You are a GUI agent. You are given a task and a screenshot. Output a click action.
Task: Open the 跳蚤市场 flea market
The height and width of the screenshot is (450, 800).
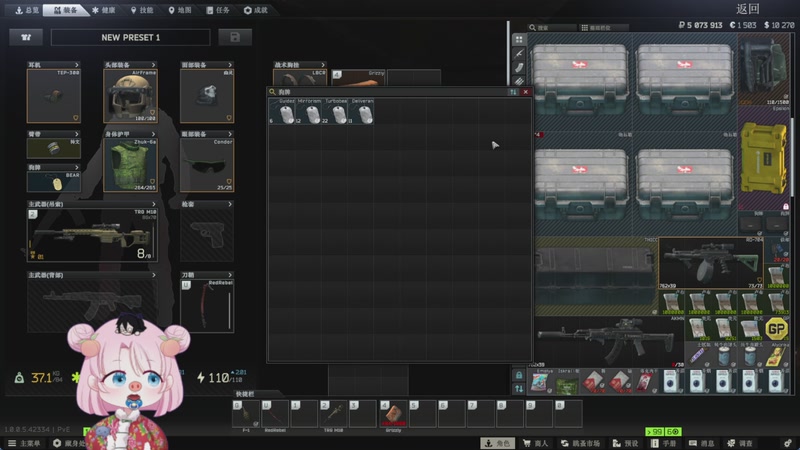(x=580, y=443)
